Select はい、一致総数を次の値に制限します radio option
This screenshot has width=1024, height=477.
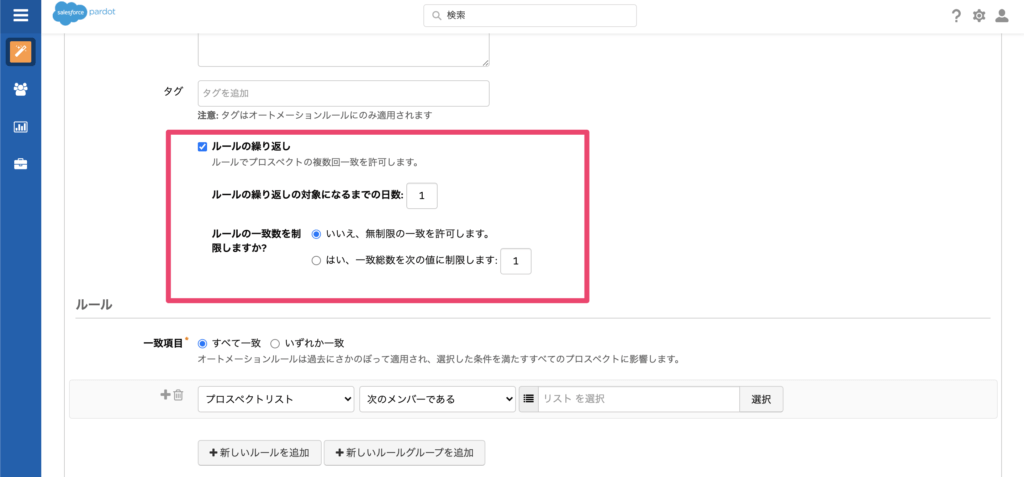click(x=317, y=261)
